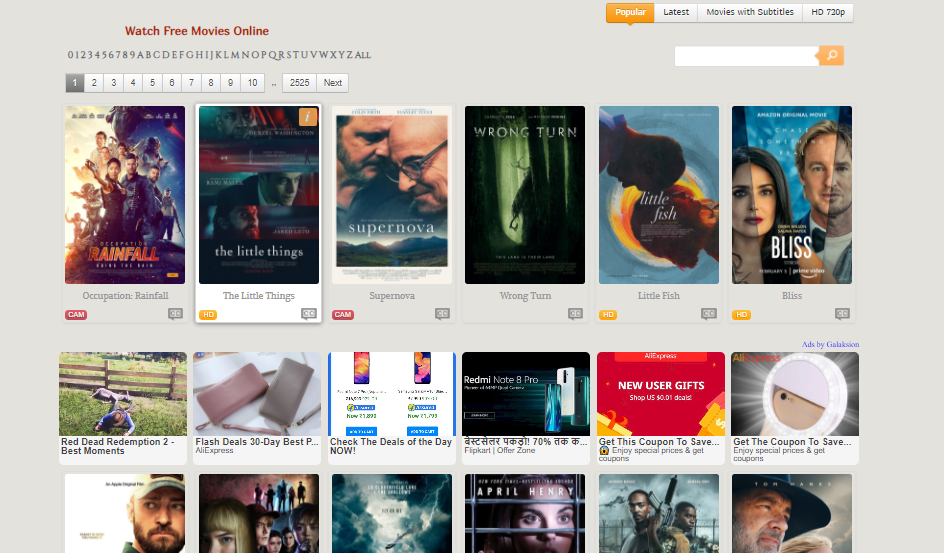This screenshot has width=944, height=553.
Task: Open Watch Free Movies Online heading link
Action: click(197, 31)
